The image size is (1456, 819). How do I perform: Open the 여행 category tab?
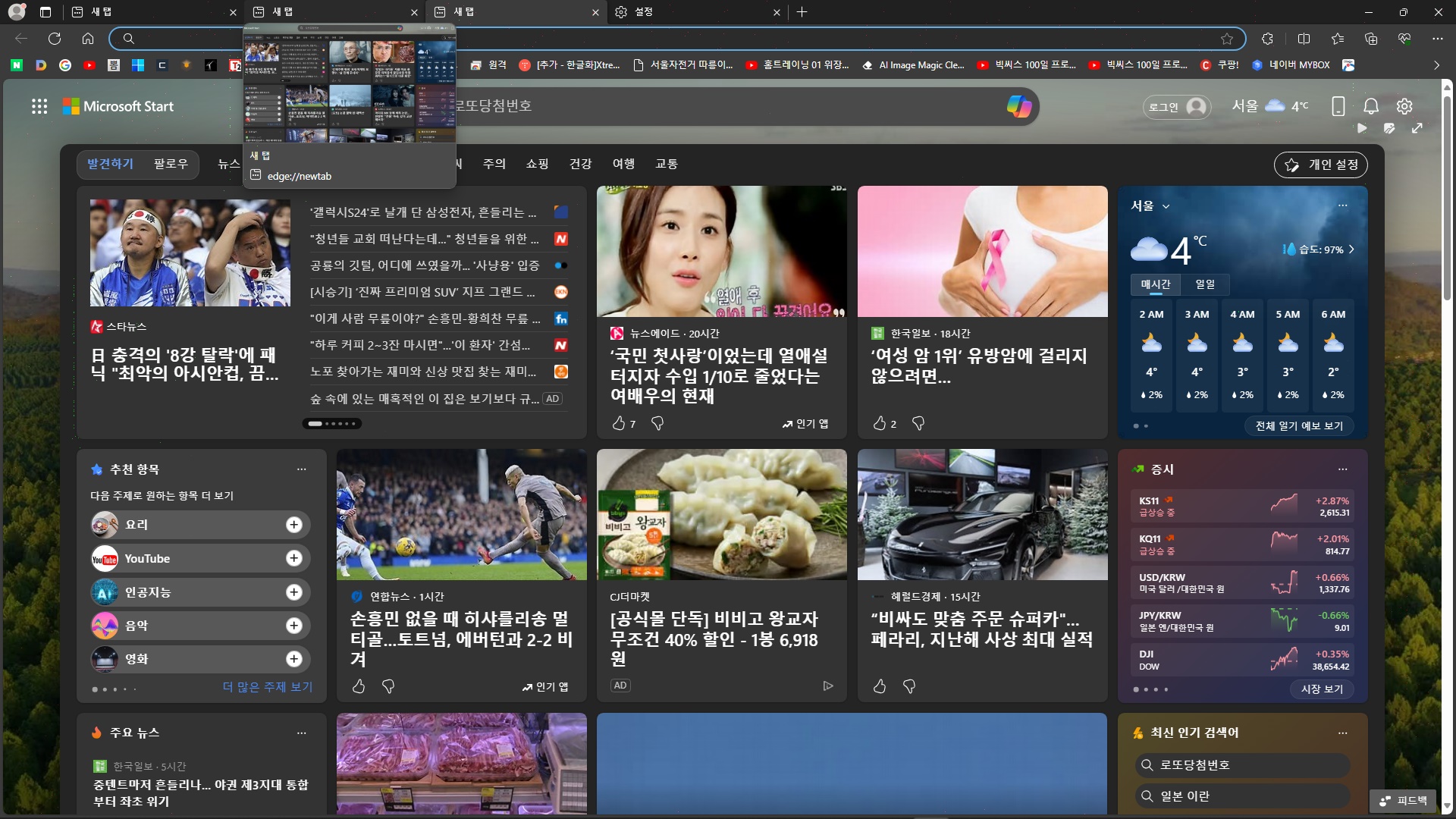624,164
